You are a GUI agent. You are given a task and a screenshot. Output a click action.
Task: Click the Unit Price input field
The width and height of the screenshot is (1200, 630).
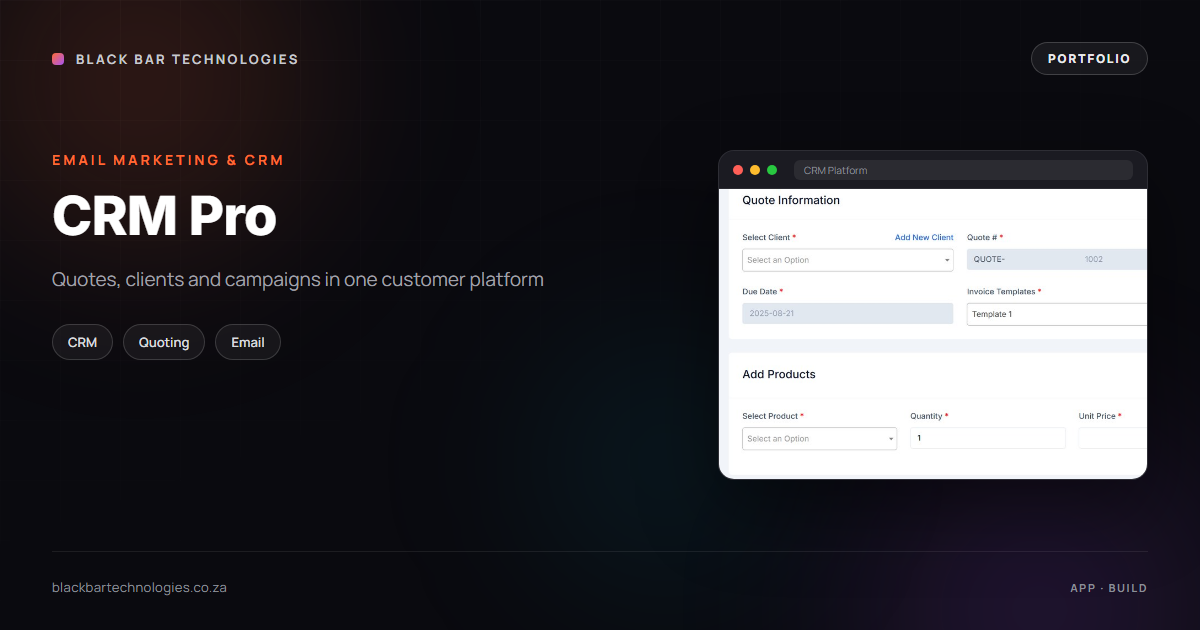[x=1112, y=439]
